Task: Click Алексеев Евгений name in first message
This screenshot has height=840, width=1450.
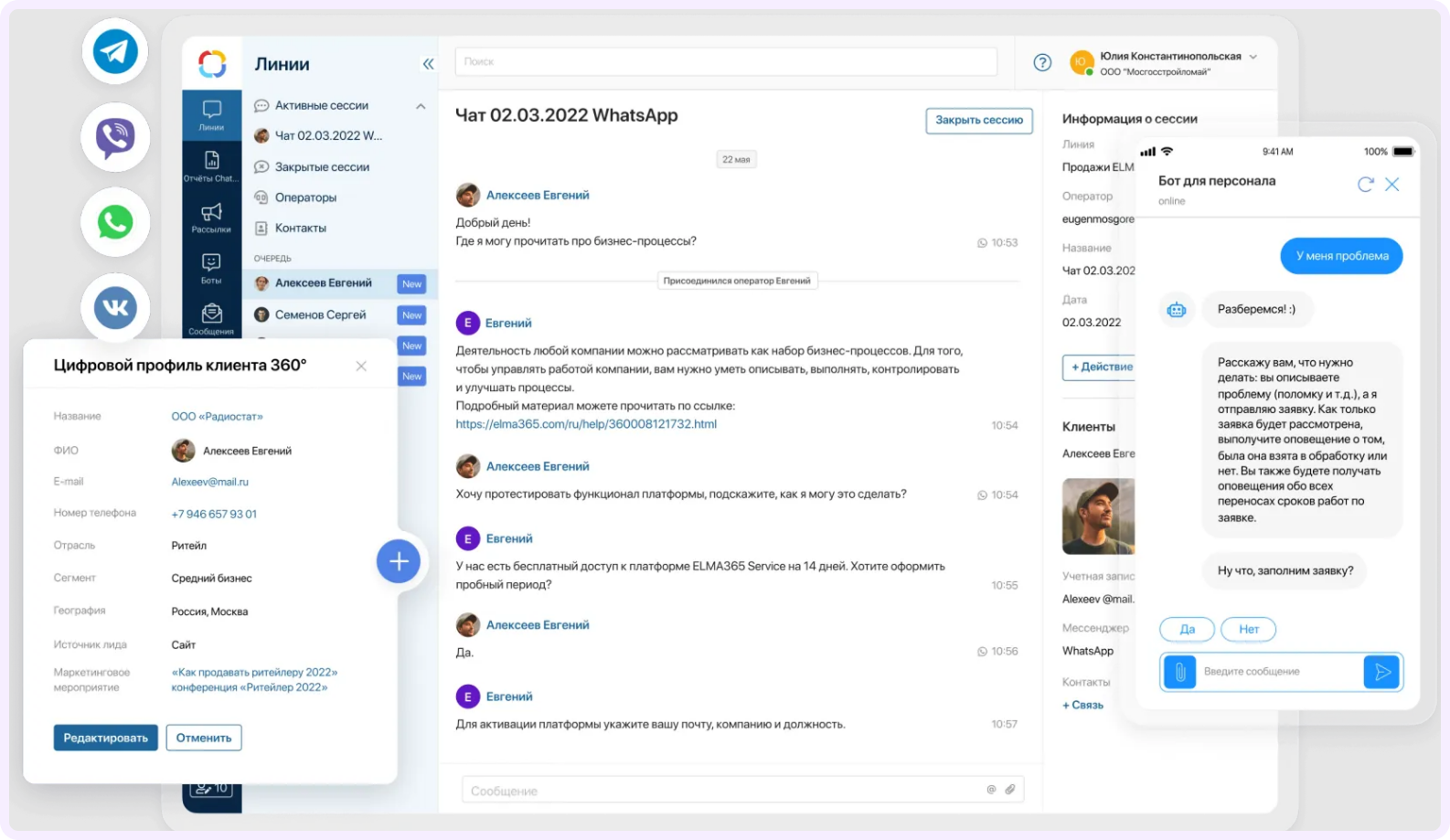Action: pyautogui.click(x=538, y=195)
